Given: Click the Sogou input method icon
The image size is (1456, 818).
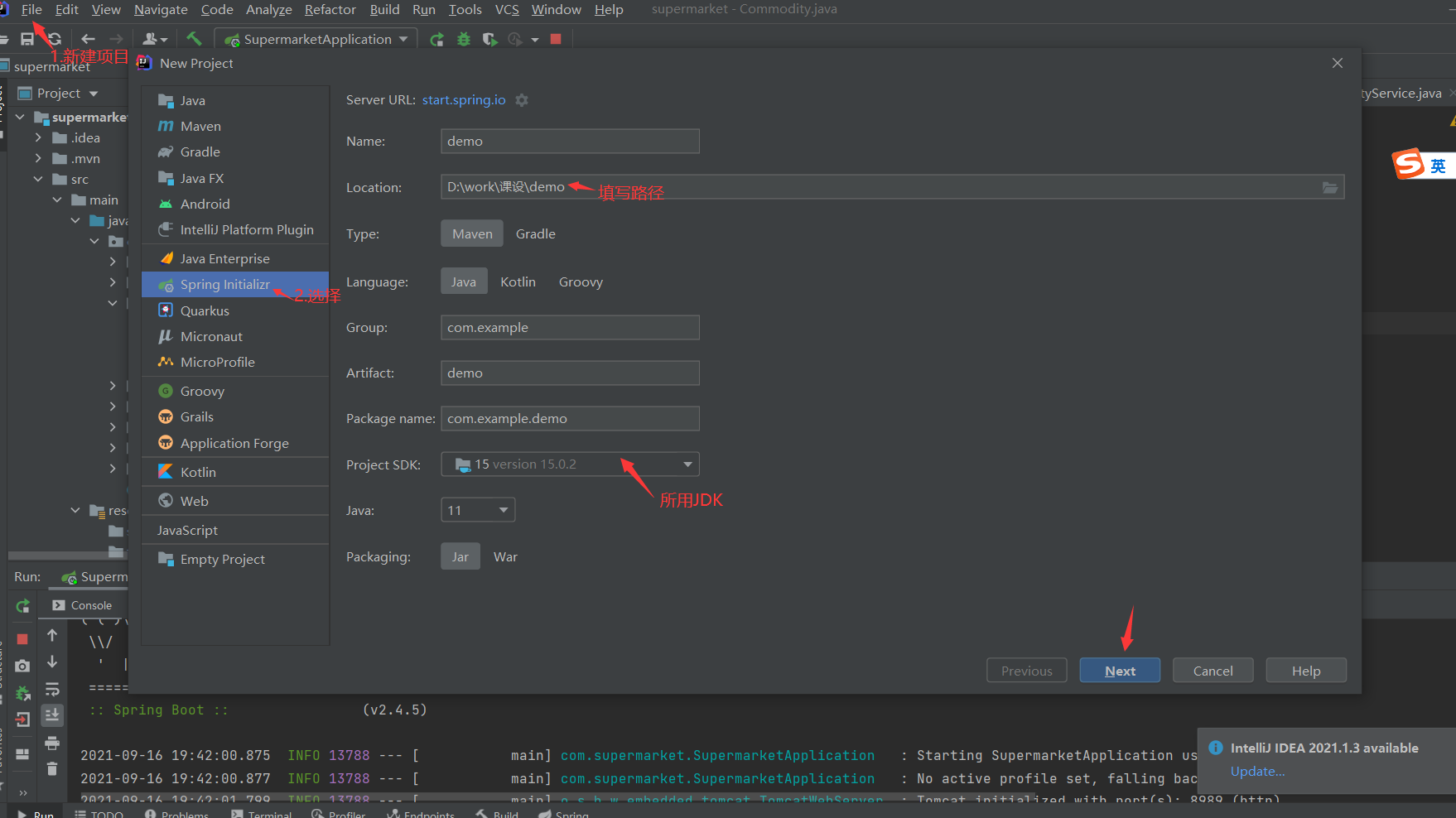Looking at the screenshot, I should tap(1409, 164).
